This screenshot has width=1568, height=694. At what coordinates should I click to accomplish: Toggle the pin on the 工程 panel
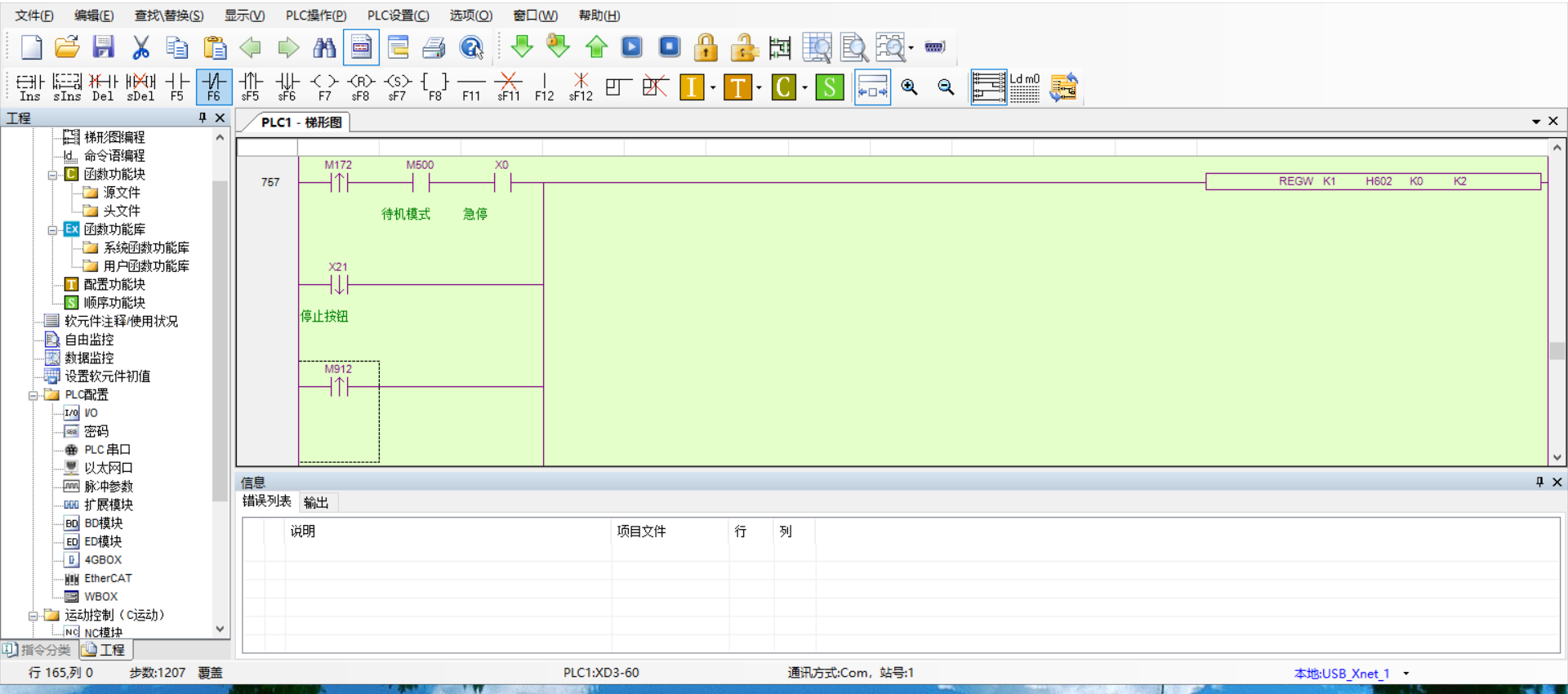point(203,118)
